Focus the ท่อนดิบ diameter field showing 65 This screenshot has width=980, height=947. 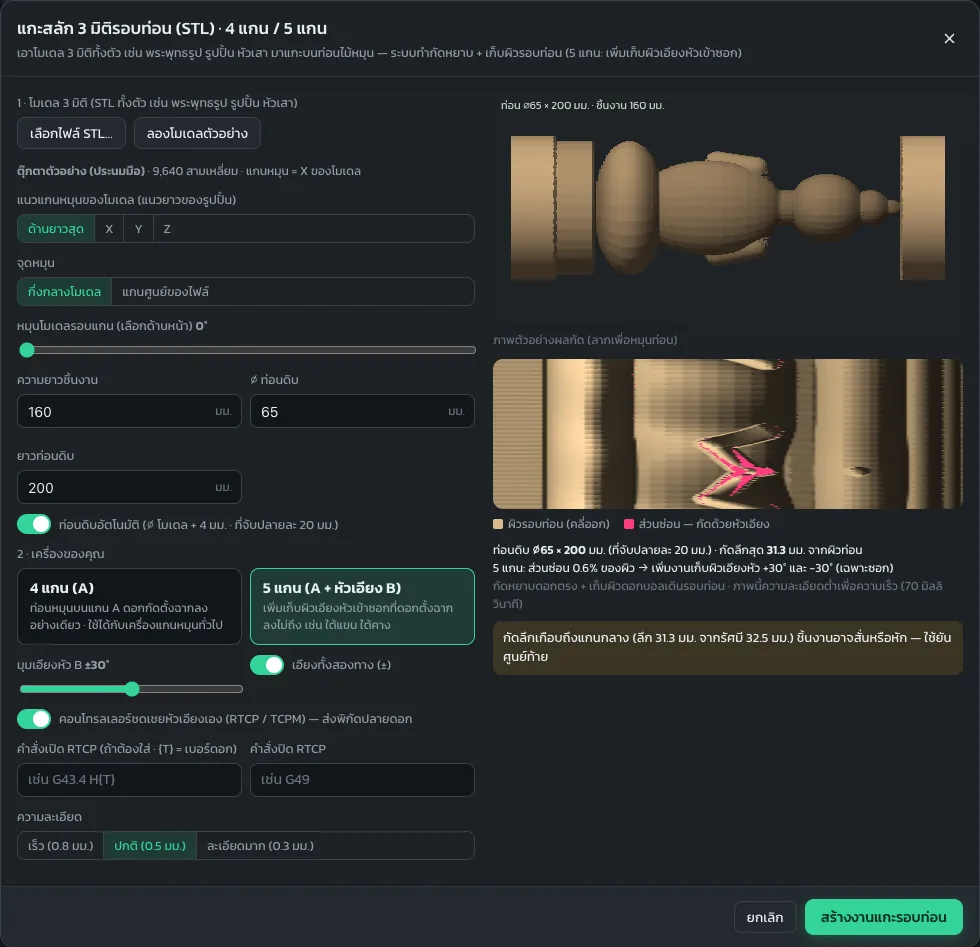(x=362, y=411)
